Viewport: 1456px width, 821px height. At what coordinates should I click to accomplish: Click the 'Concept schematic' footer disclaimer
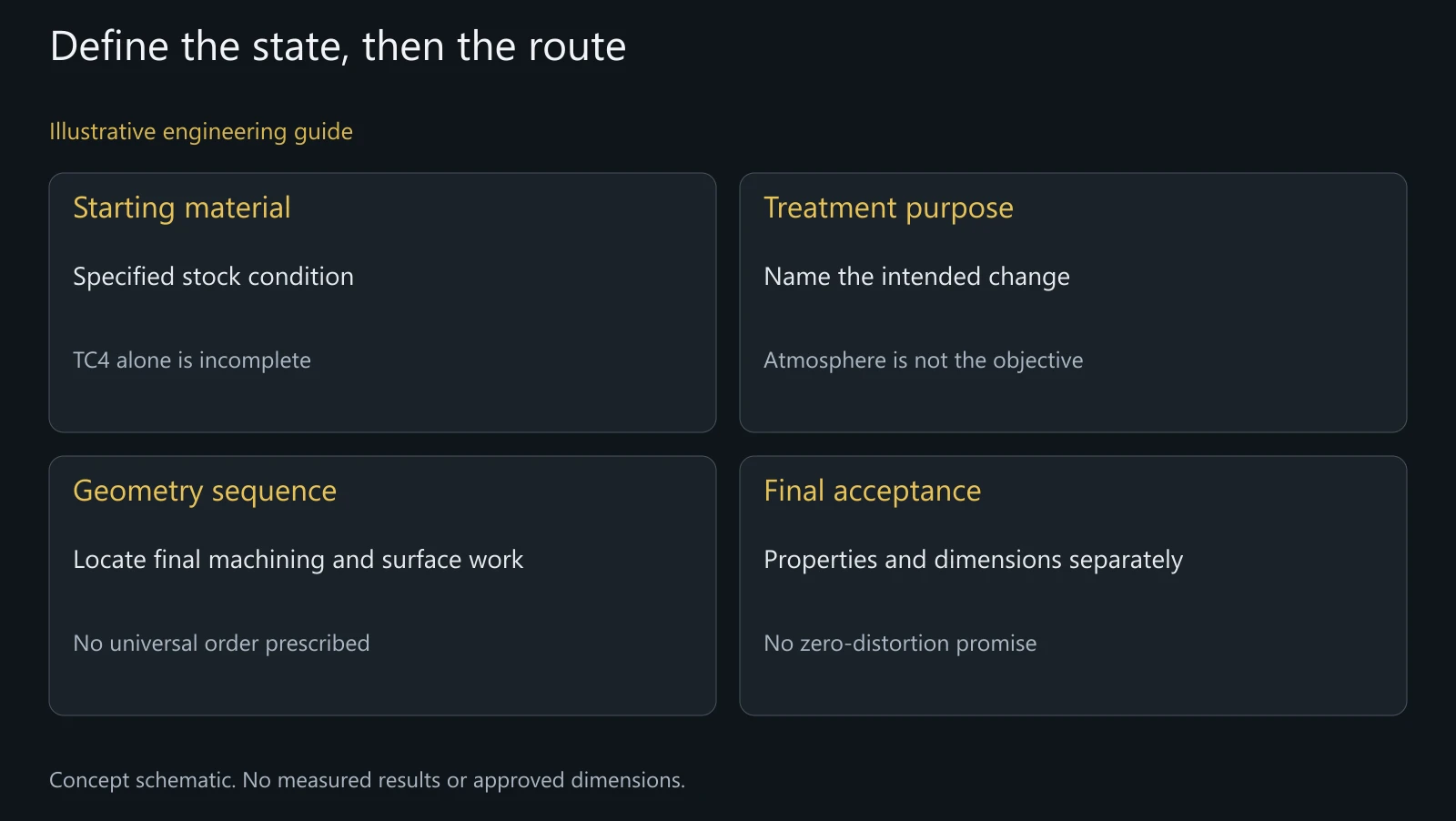pos(367,780)
